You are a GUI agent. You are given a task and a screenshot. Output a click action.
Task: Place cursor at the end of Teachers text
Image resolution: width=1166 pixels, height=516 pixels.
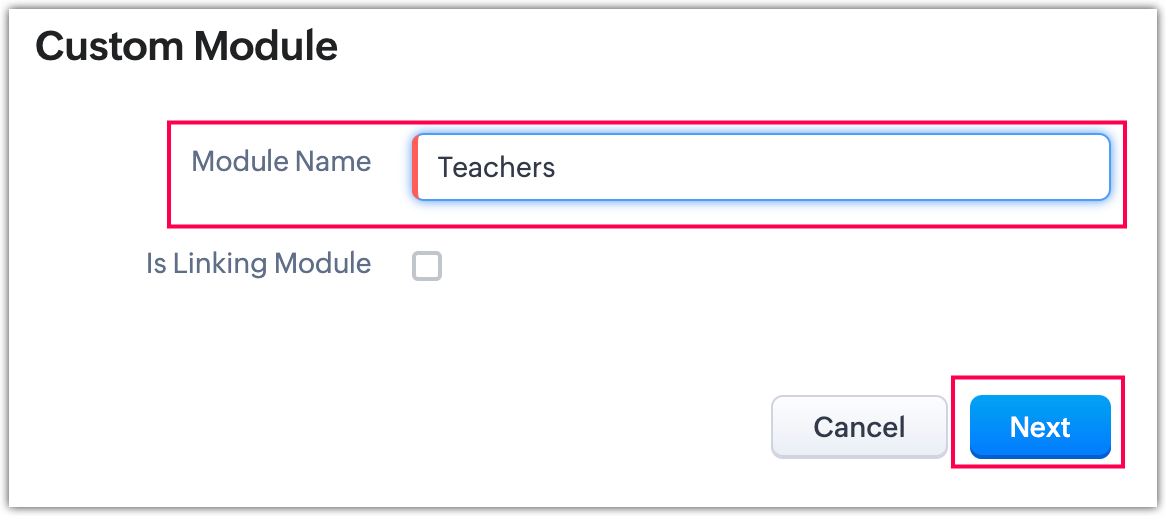(x=557, y=167)
